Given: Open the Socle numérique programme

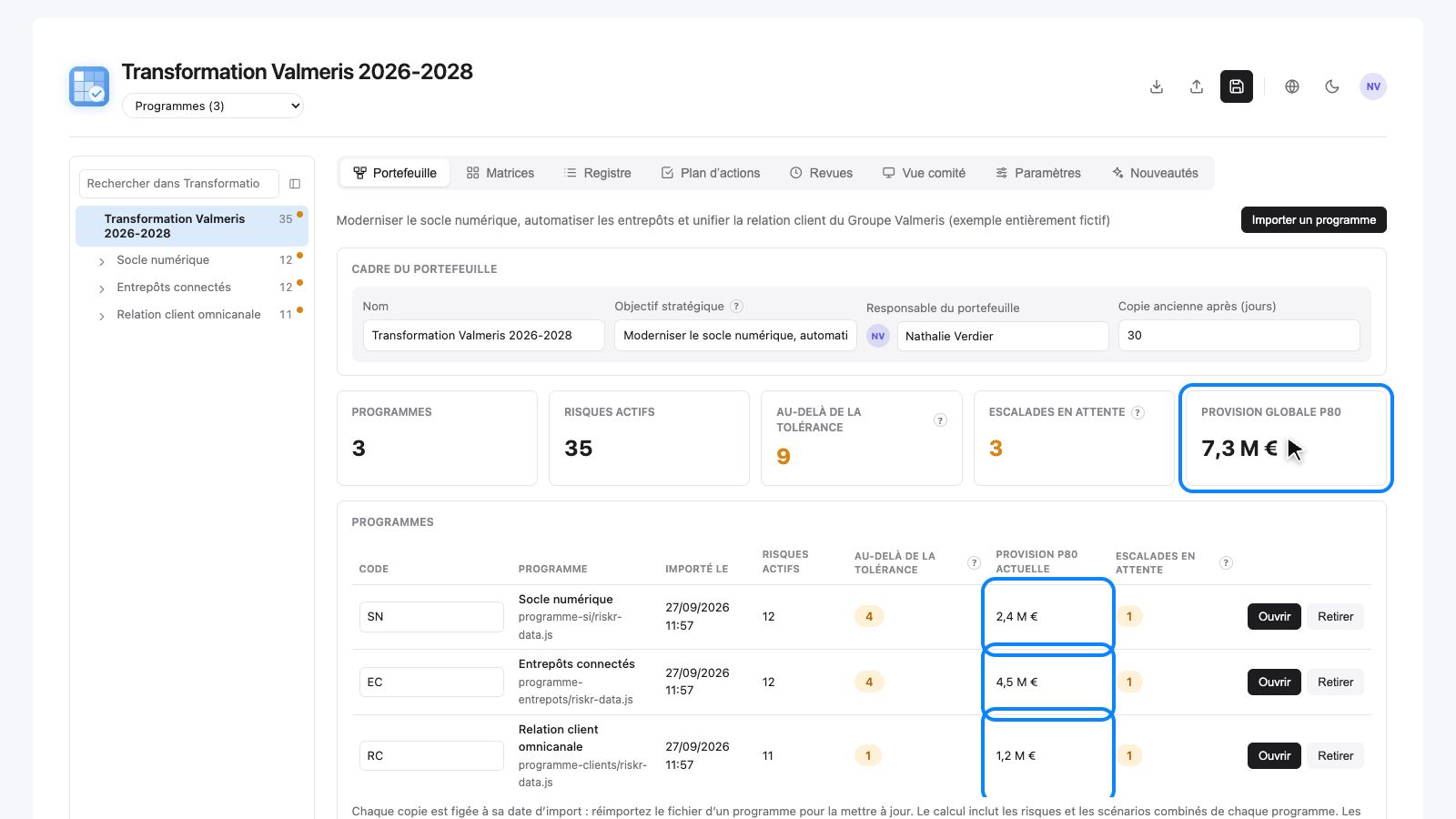Looking at the screenshot, I should click(x=1274, y=616).
